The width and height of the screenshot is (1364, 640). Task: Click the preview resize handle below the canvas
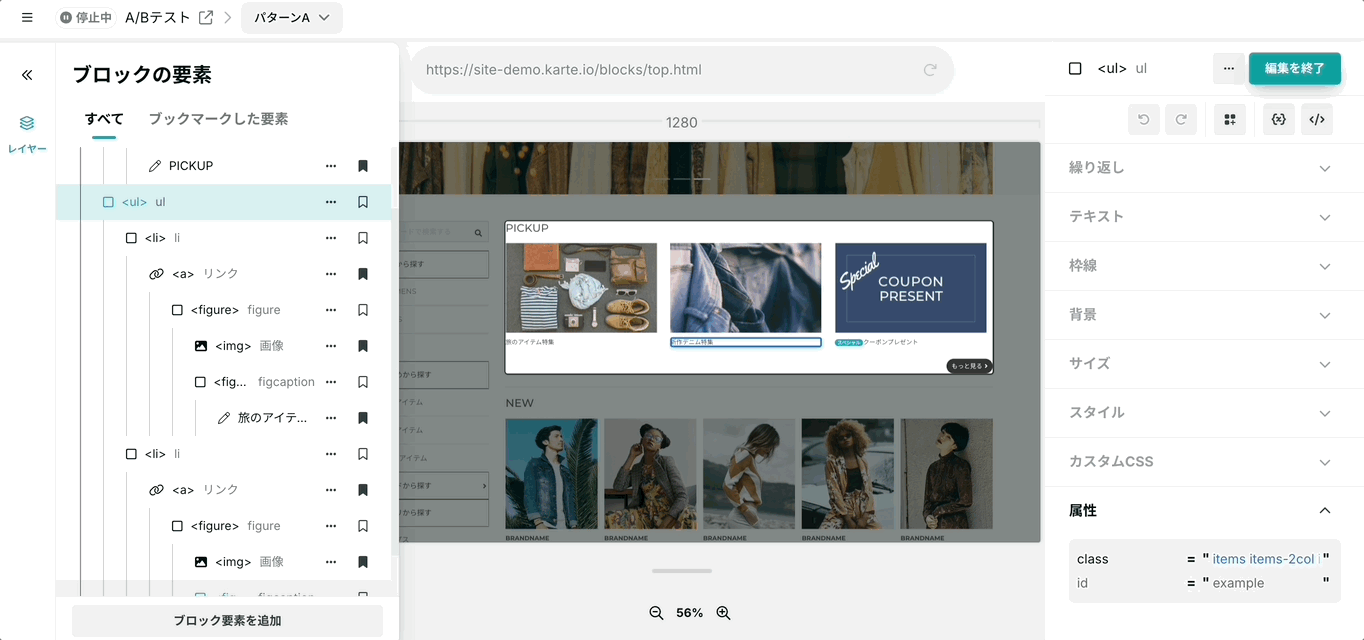682,571
